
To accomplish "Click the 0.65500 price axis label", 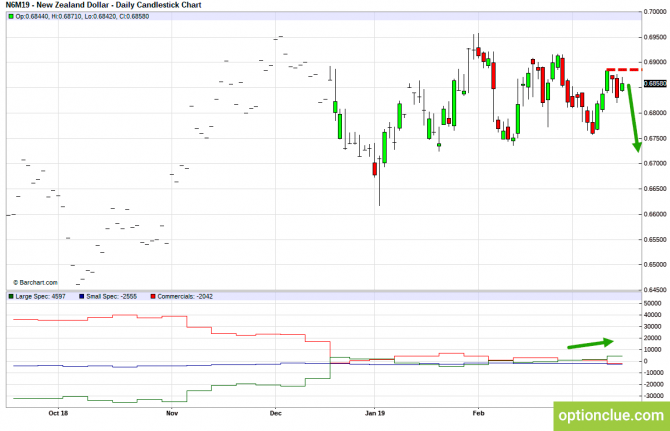I will pyautogui.click(x=655, y=240).
